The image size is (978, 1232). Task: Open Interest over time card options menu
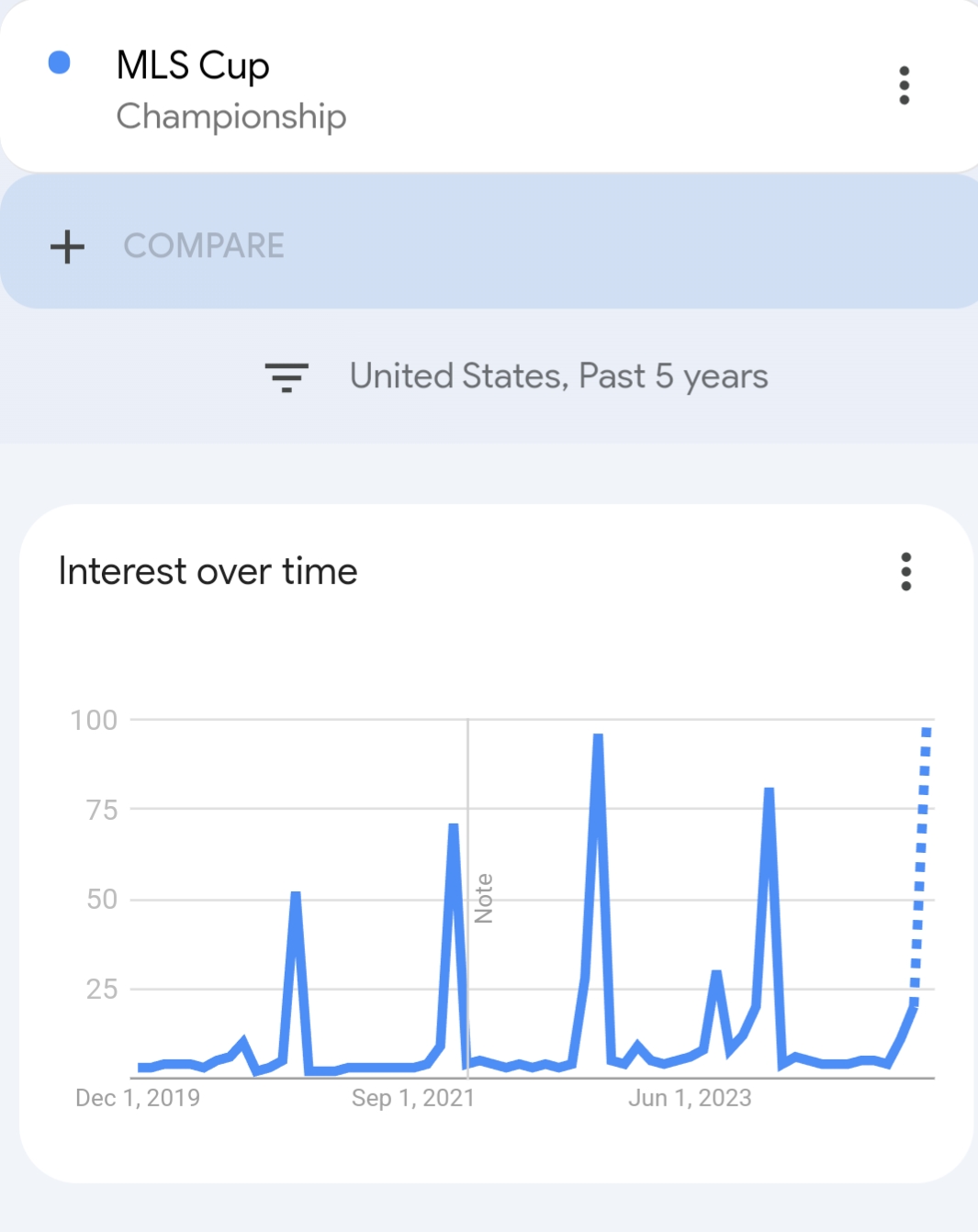click(905, 572)
